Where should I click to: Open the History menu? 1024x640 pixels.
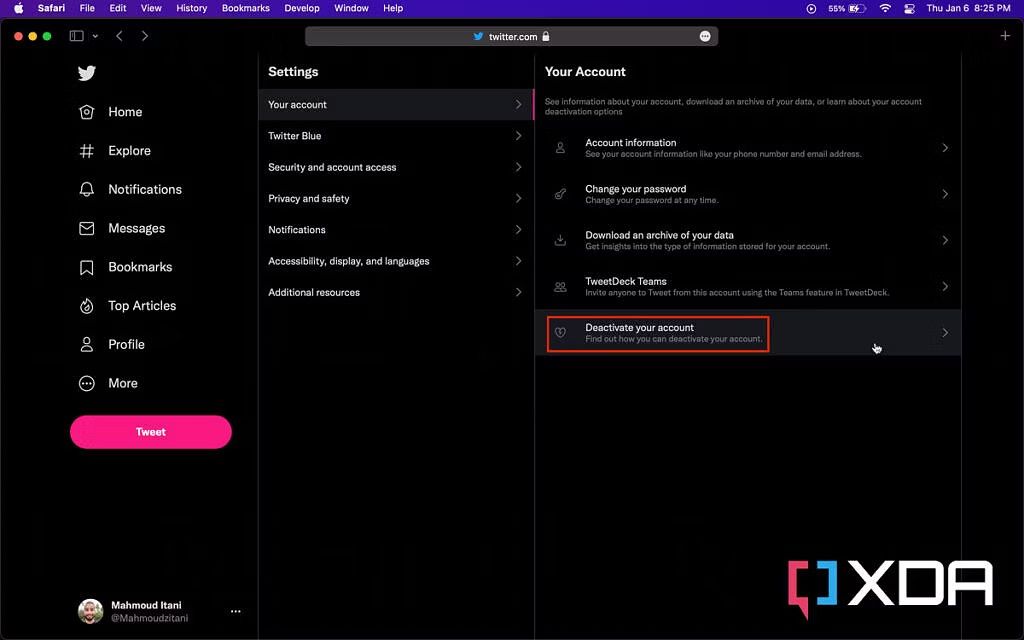(191, 8)
